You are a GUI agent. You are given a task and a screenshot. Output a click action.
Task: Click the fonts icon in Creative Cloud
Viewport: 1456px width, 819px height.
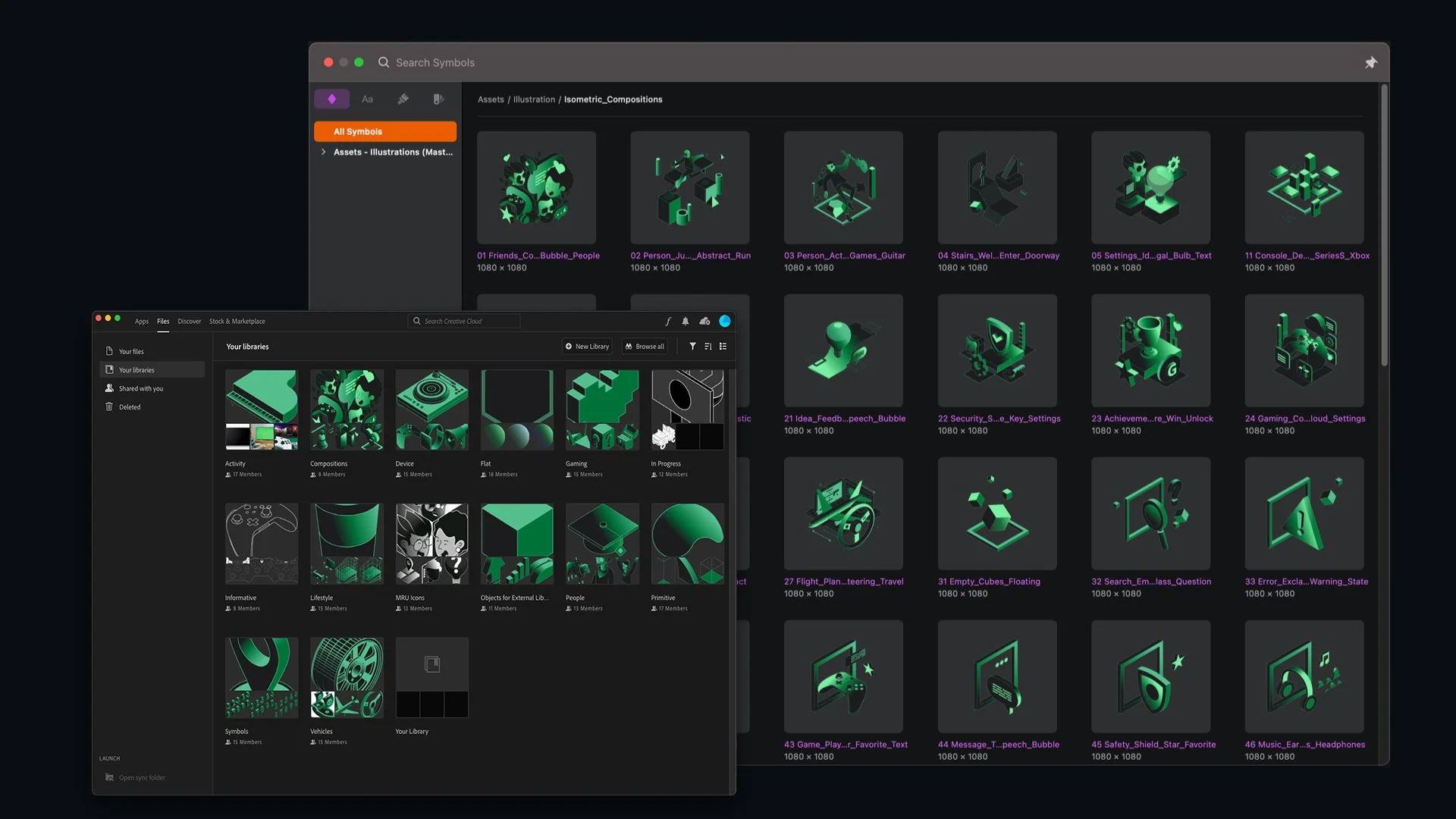click(668, 322)
